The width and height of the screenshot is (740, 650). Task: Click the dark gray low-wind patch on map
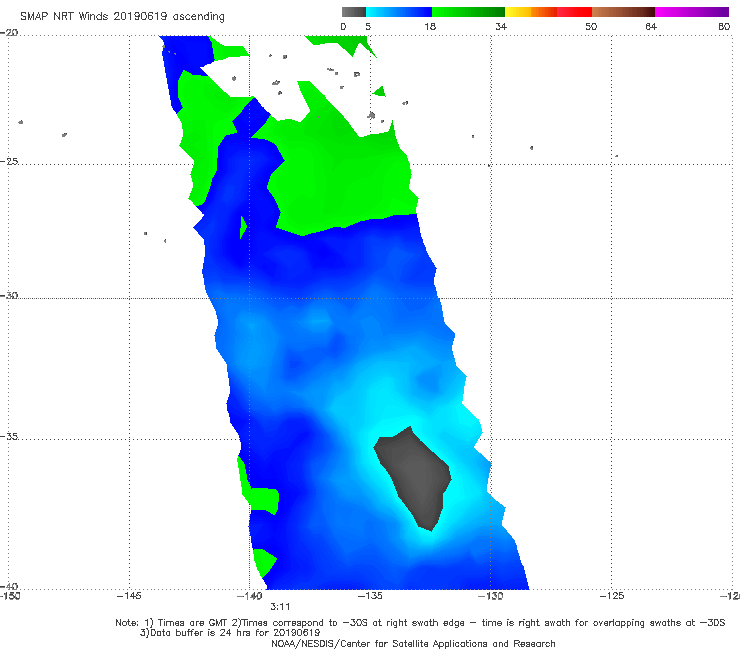[x=415, y=477]
